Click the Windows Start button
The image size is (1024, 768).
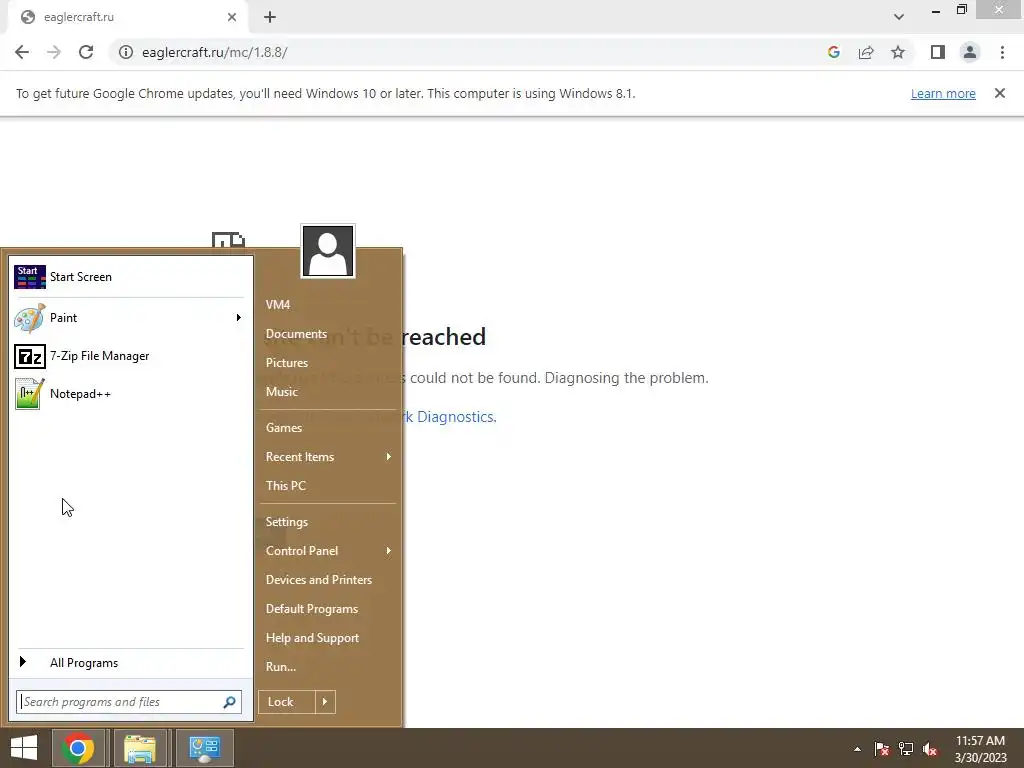(x=24, y=748)
